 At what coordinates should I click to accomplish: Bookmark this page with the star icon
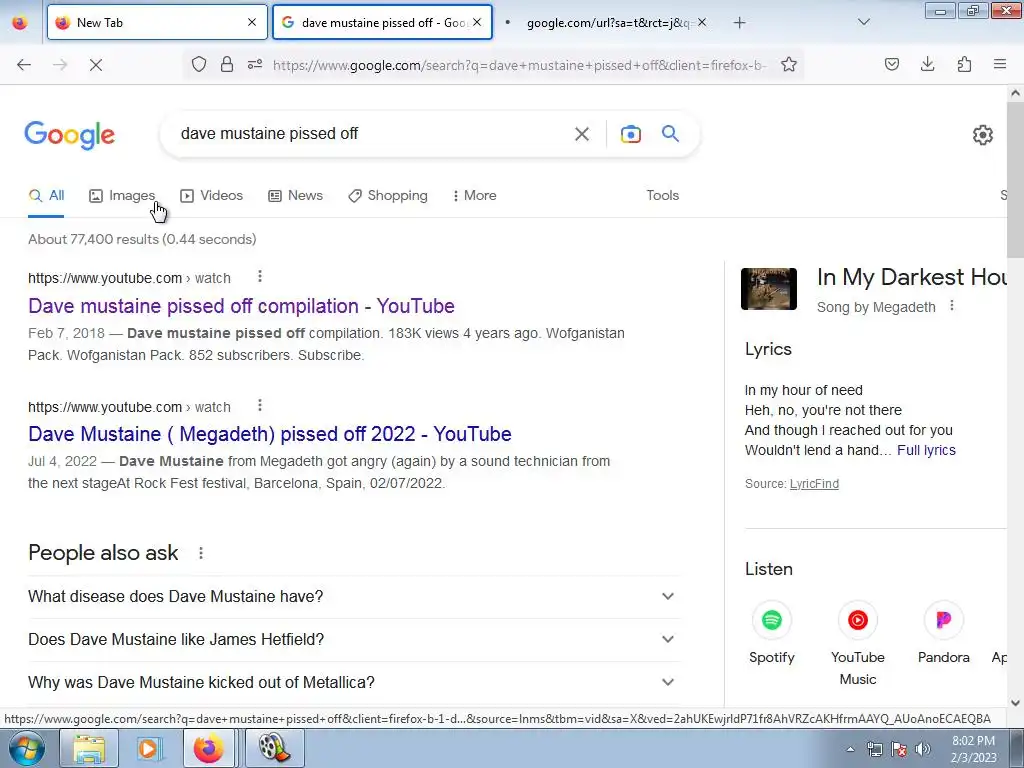[789, 64]
